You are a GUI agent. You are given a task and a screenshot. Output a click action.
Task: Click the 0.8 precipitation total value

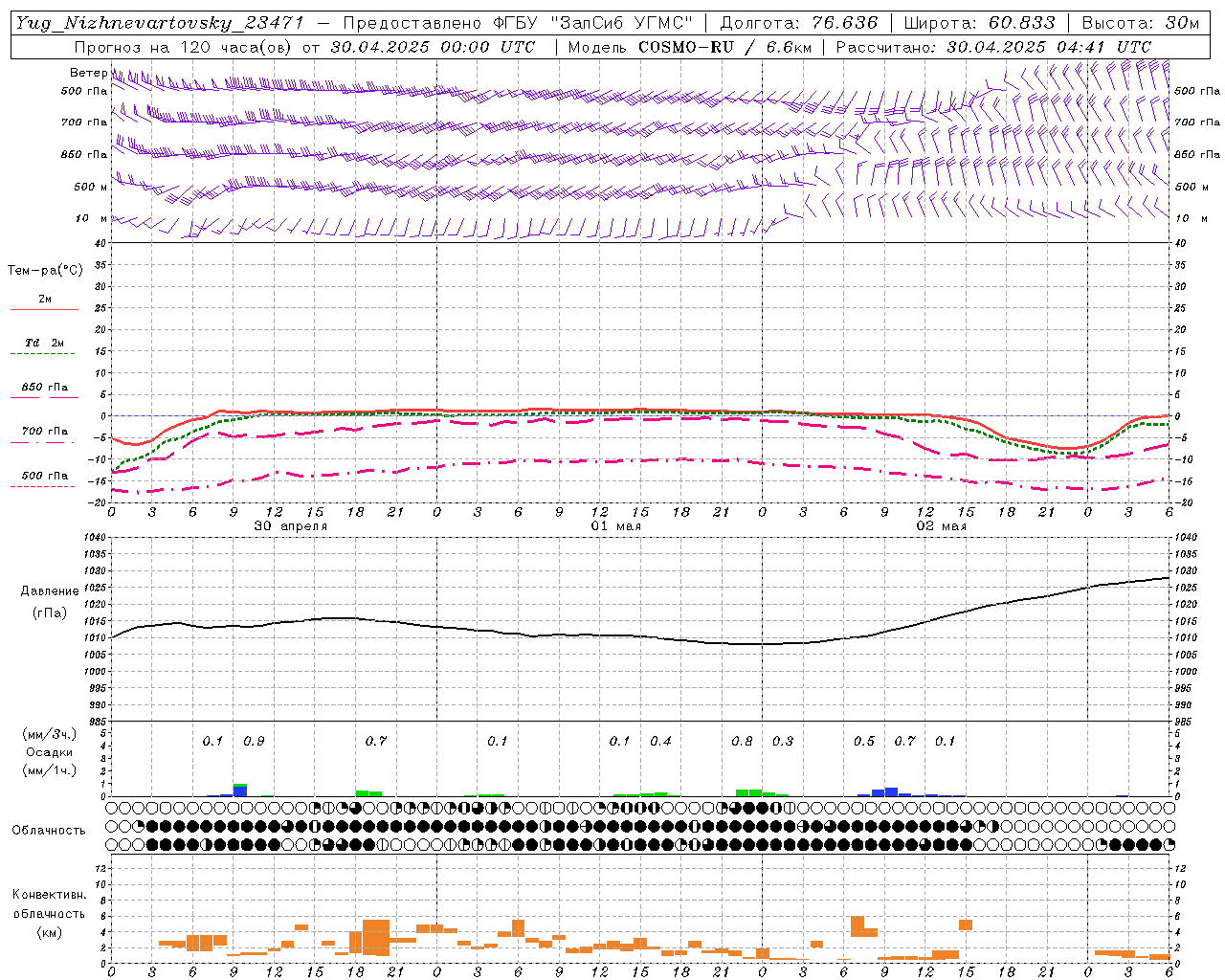tap(742, 741)
